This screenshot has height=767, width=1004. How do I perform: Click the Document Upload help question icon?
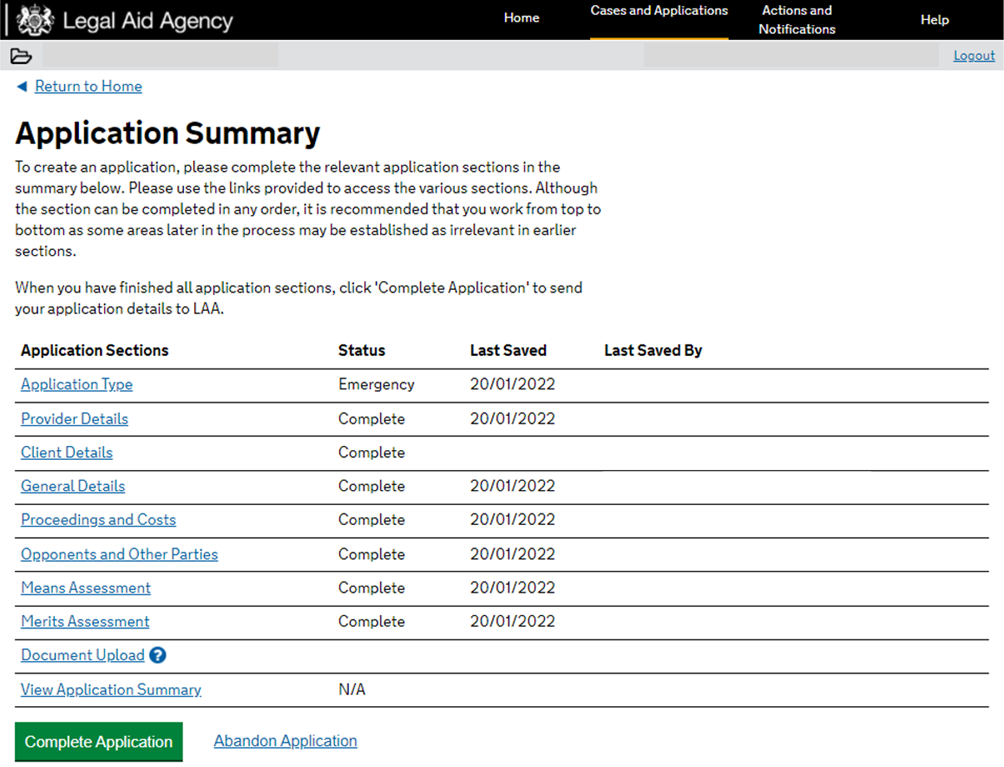(x=157, y=656)
